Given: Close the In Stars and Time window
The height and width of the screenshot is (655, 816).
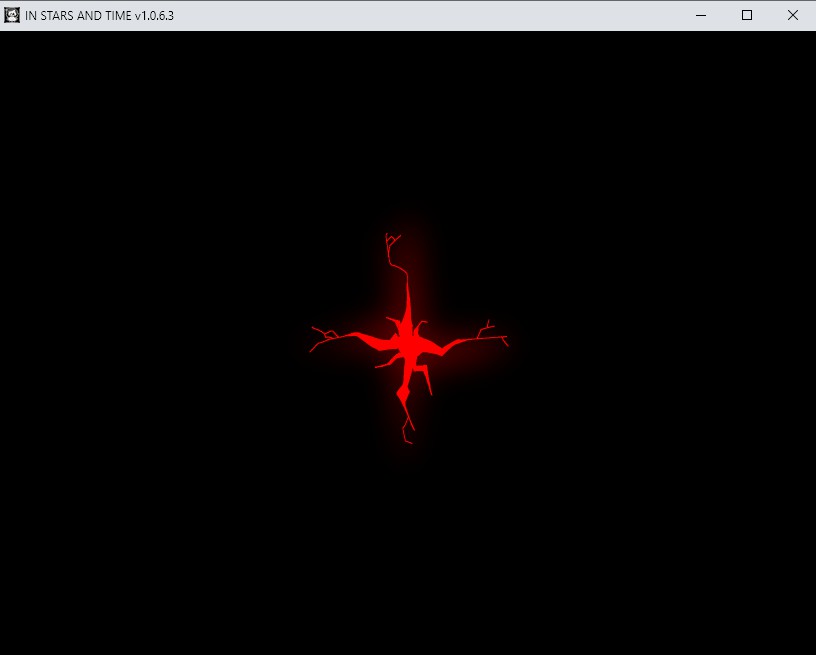Looking at the screenshot, I should tap(793, 16).
